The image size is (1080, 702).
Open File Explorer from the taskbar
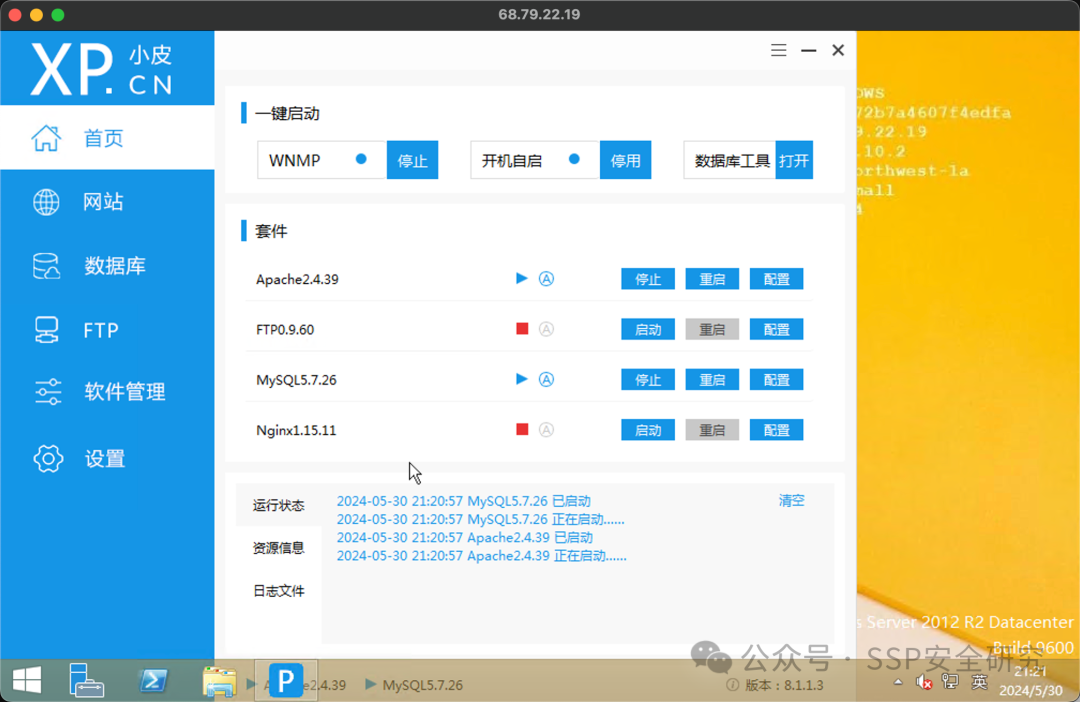(x=220, y=681)
